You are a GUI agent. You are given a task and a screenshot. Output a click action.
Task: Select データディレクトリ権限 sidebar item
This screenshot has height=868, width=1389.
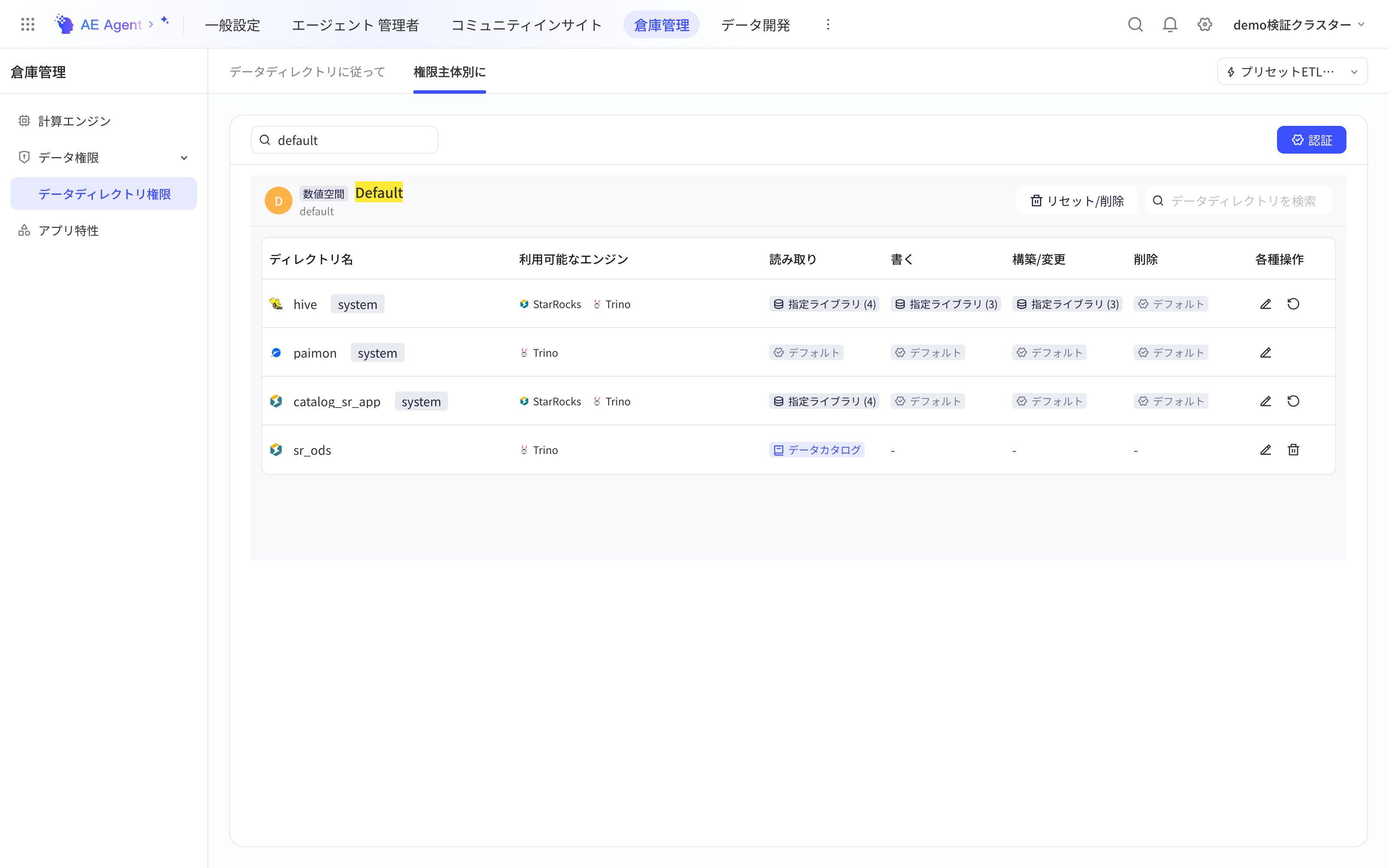(x=103, y=194)
